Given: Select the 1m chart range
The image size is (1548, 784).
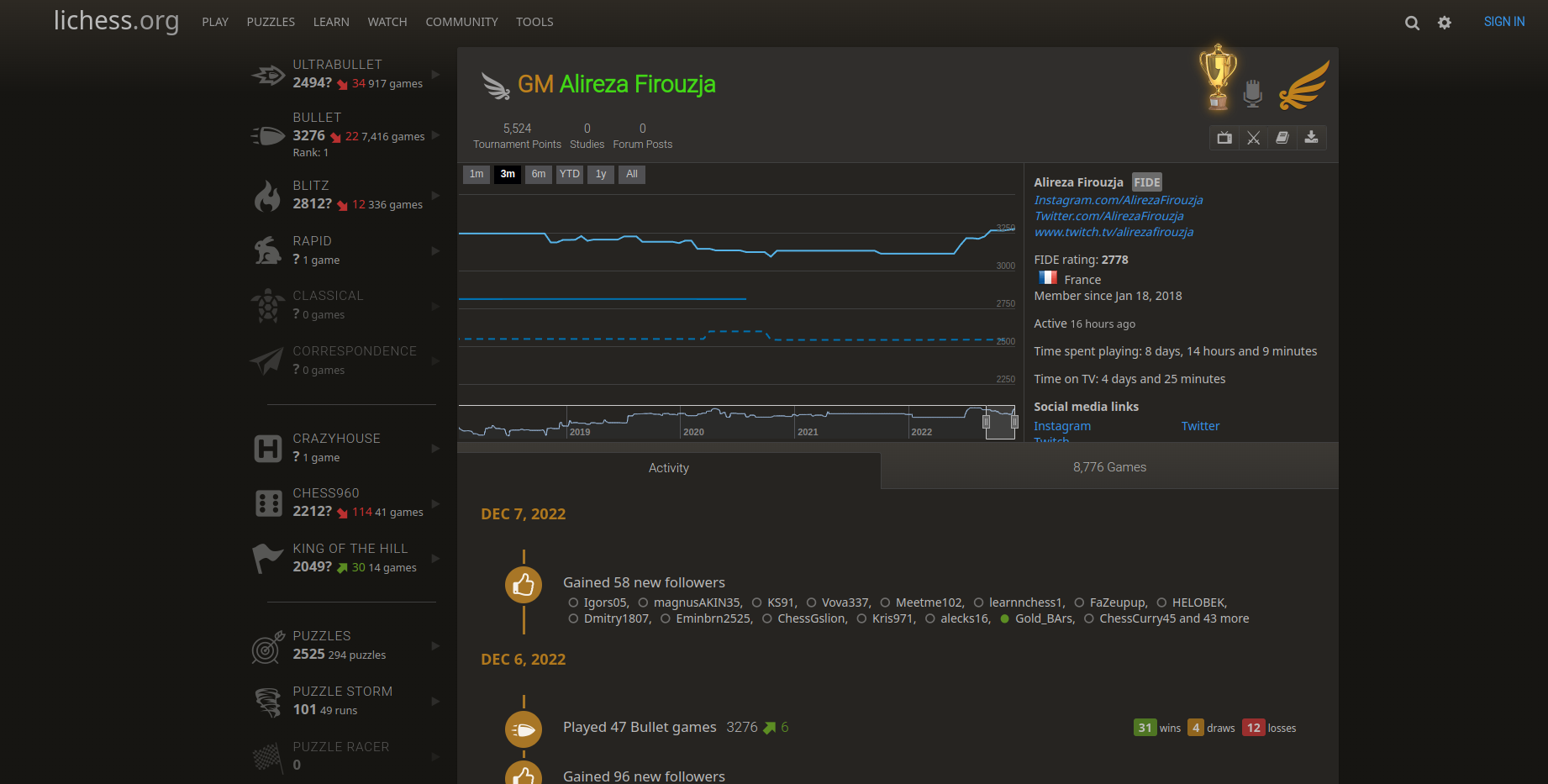Looking at the screenshot, I should tap(477, 174).
